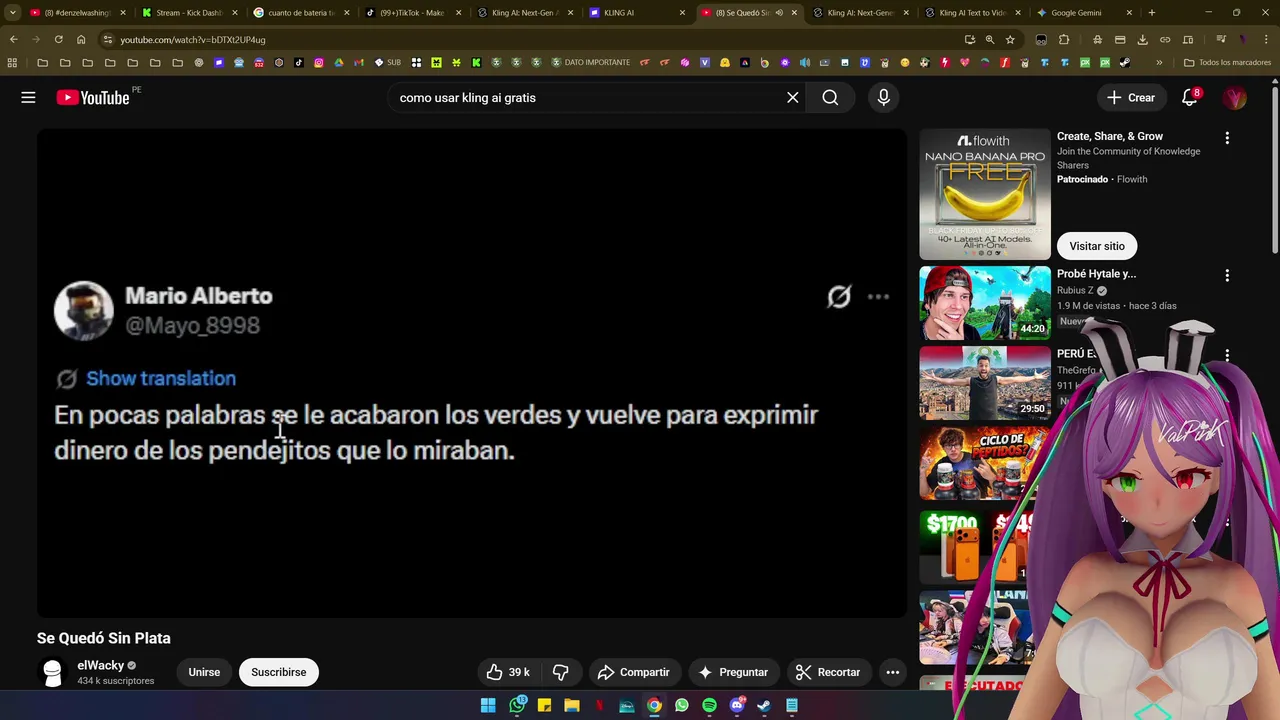Open the Ciclo de Péptidos video thumbnail

(x=985, y=463)
